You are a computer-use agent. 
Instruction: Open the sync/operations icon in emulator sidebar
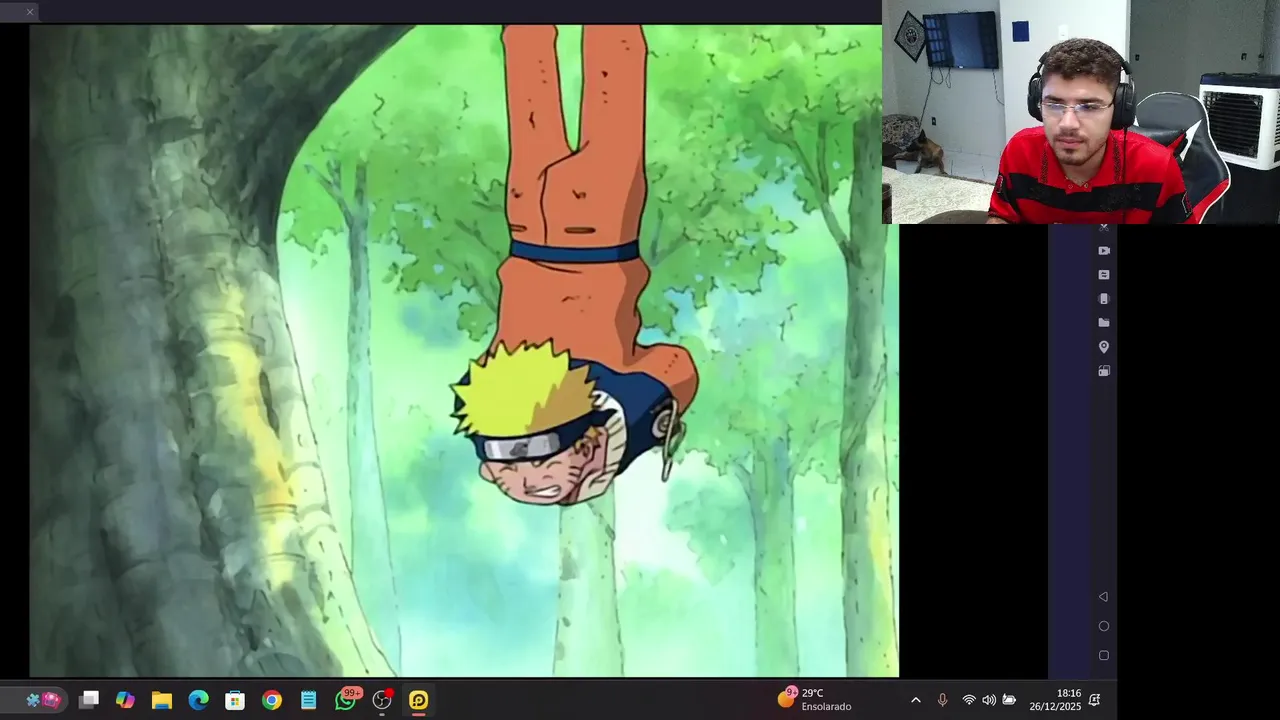[1104, 275]
